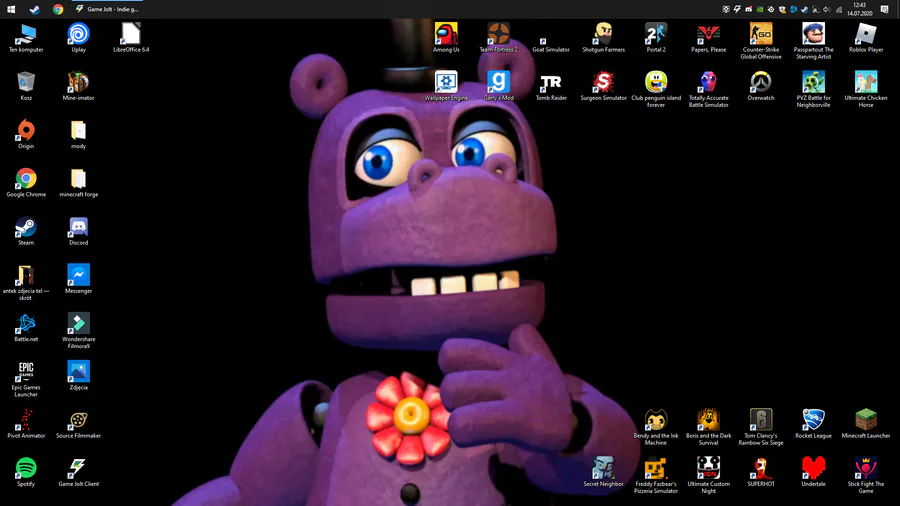Select the Source Filmmaker icon
This screenshot has width=900, height=506.
tap(79, 423)
